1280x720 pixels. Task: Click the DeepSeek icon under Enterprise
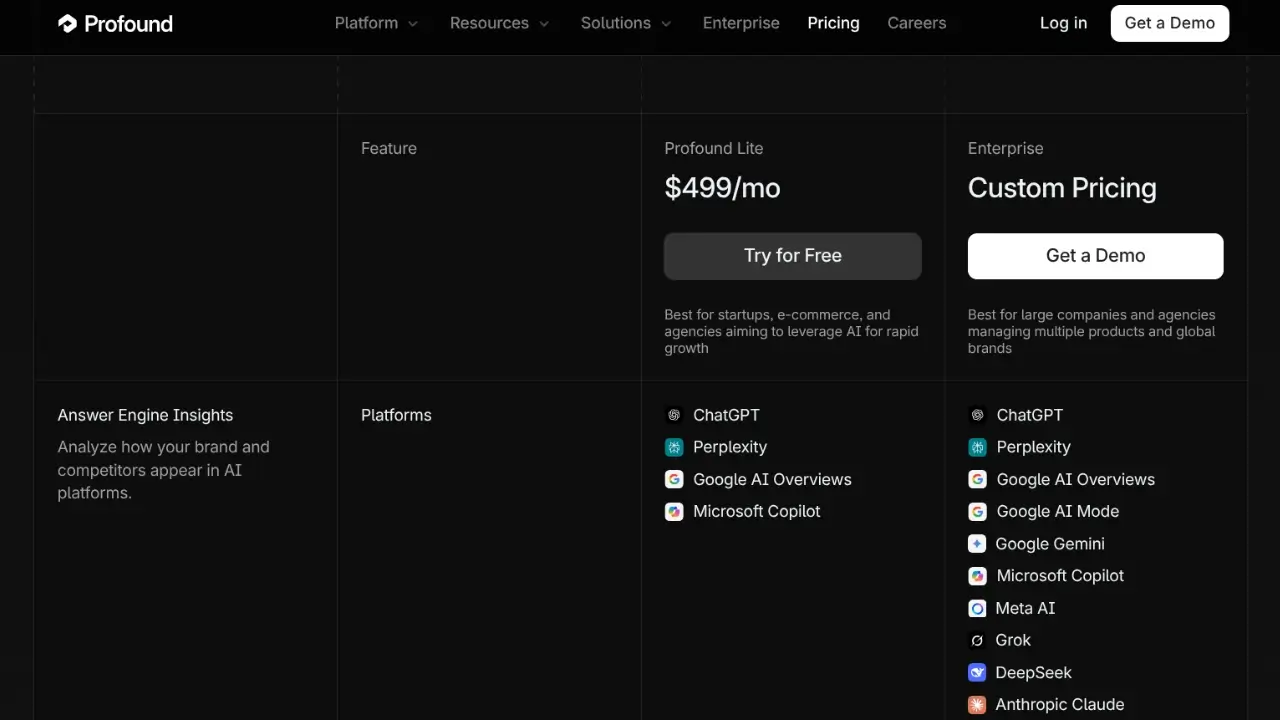978,672
